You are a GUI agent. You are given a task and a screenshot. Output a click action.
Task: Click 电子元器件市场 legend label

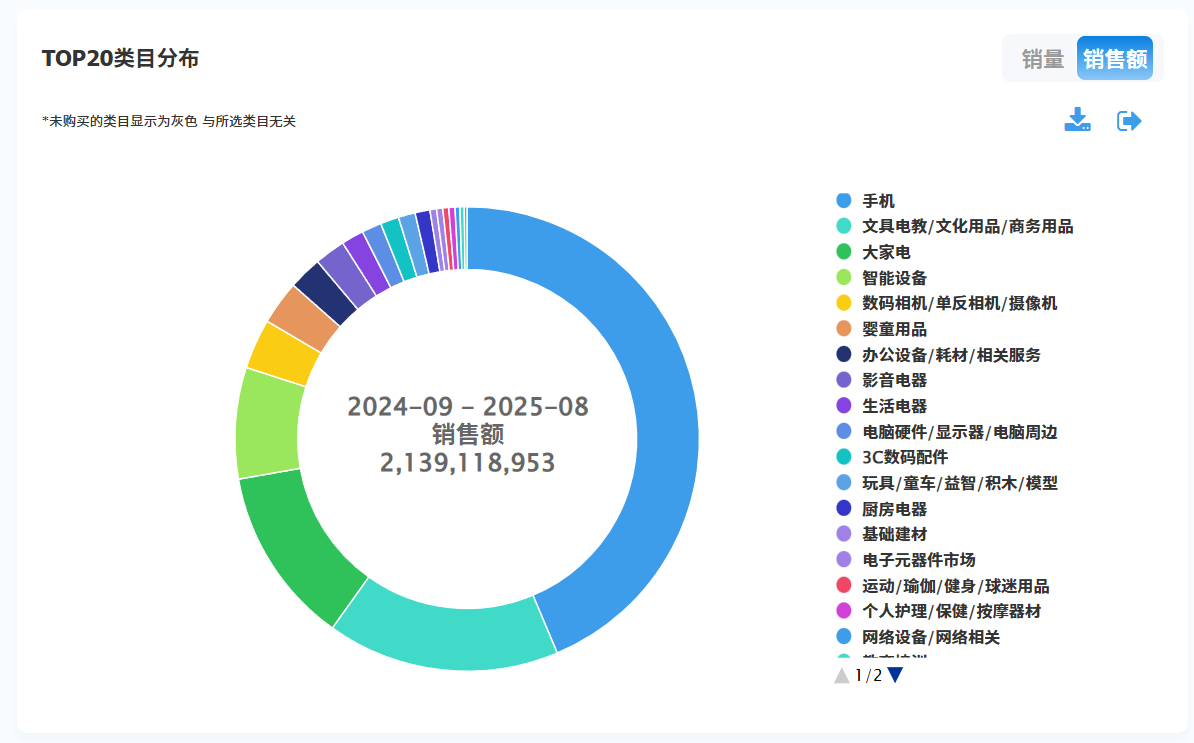(919, 560)
